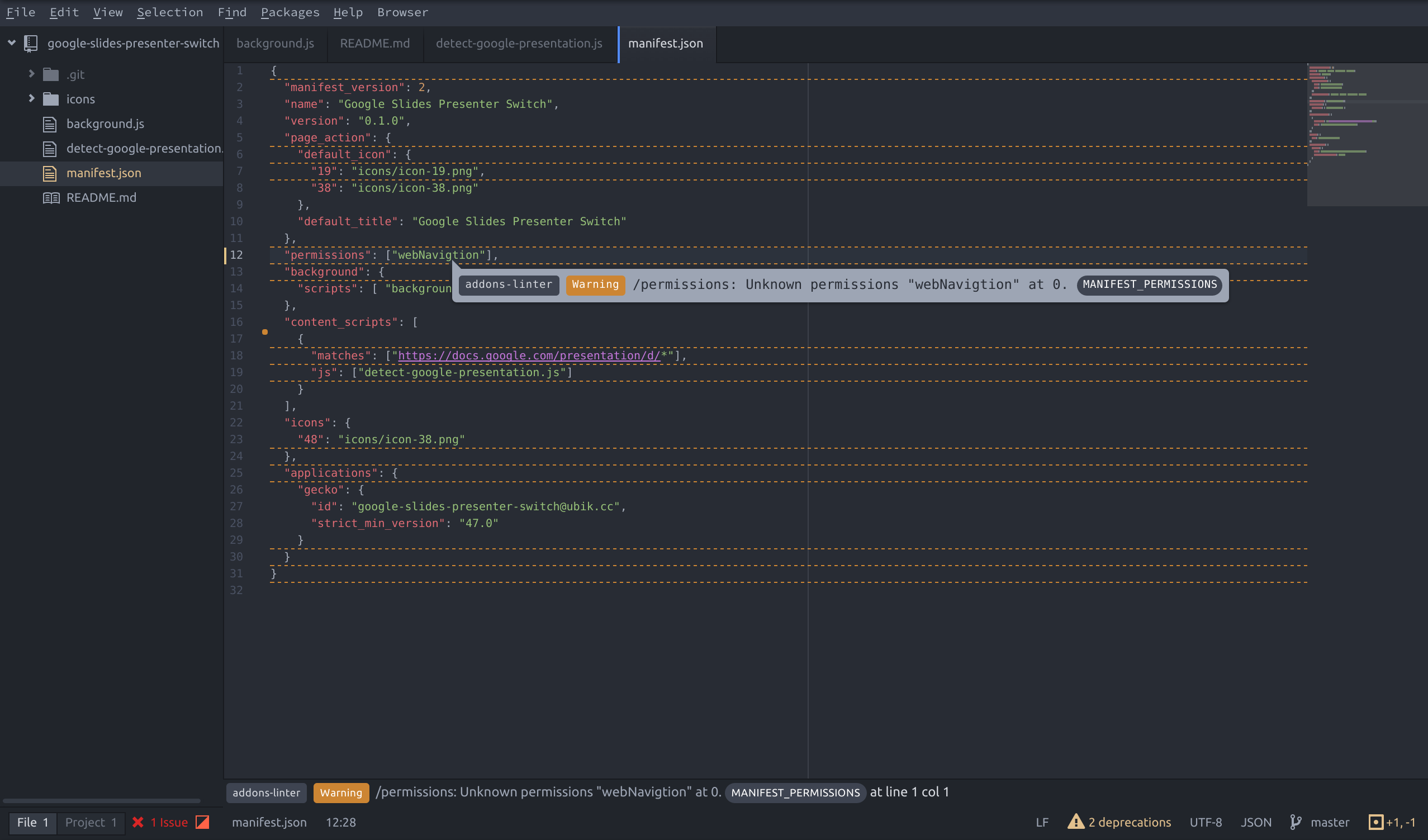Click manifest.json file name in status bar
The height and width of the screenshot is (840, 1428).
(269, 823)
